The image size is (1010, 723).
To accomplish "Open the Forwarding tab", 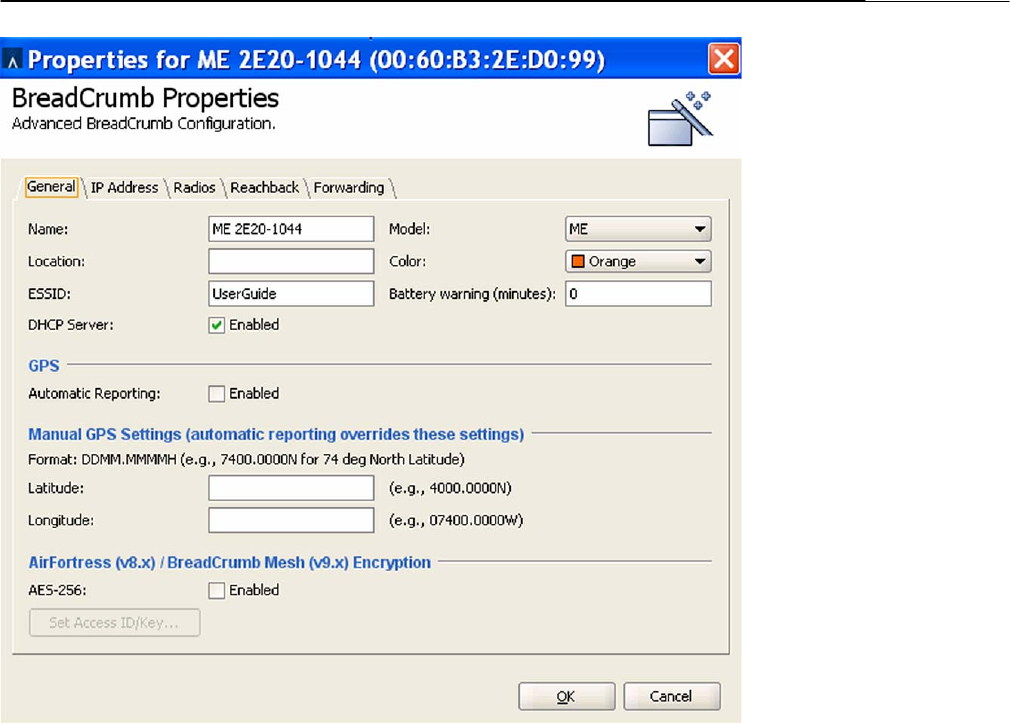I will [x=349, y=188].
